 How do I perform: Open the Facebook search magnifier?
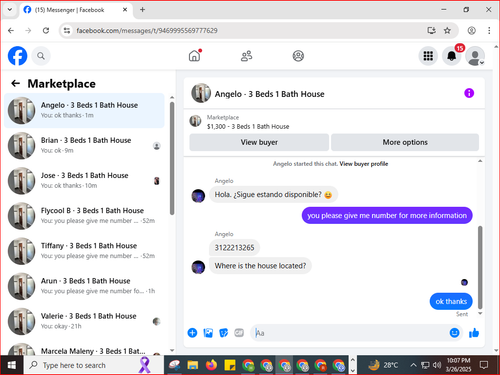click(x=41, y=56)
